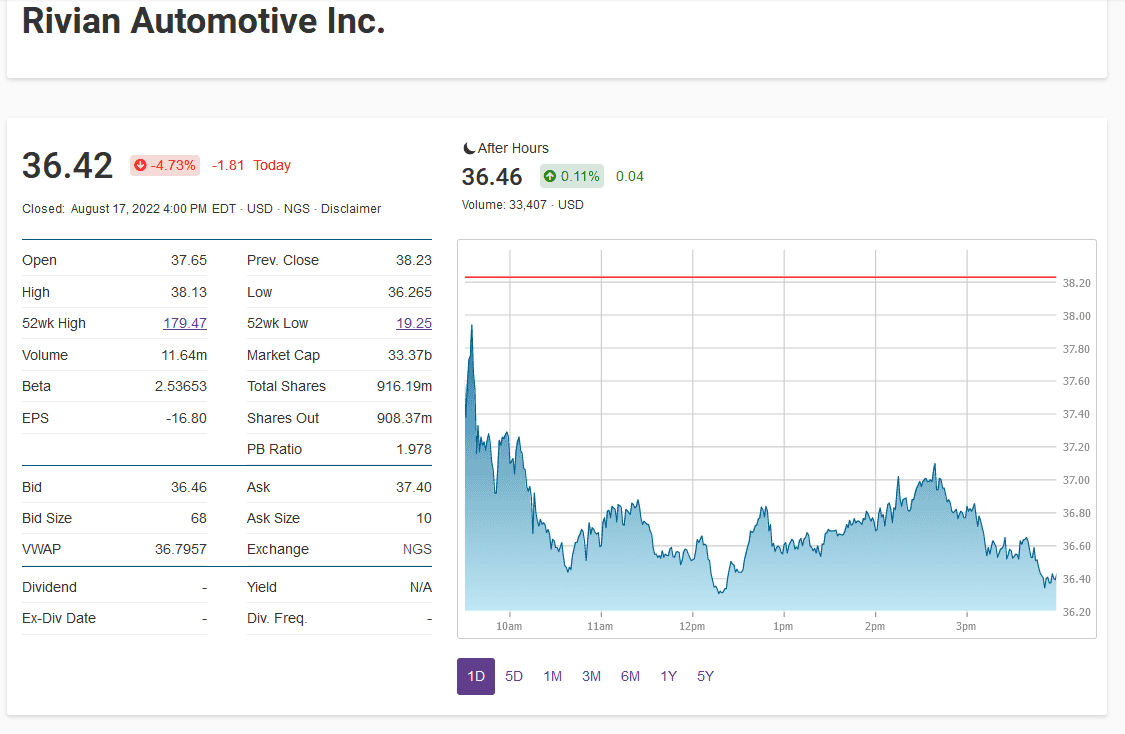Click the -1.81 Today change text
The height and width of the screenshot is (734, 1125).
(251, 165)
